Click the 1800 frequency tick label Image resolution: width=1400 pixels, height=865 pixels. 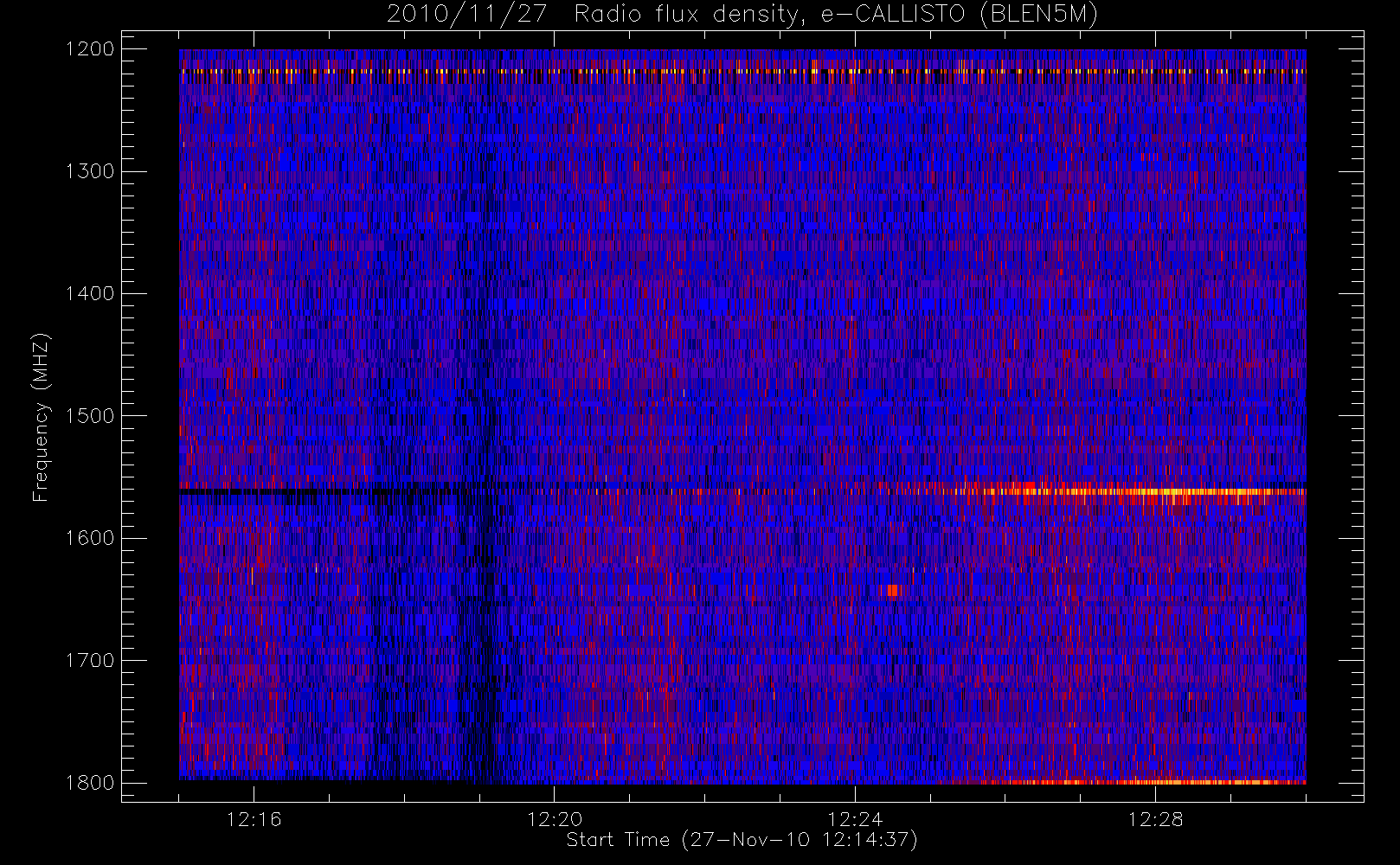tap(90, 783)
